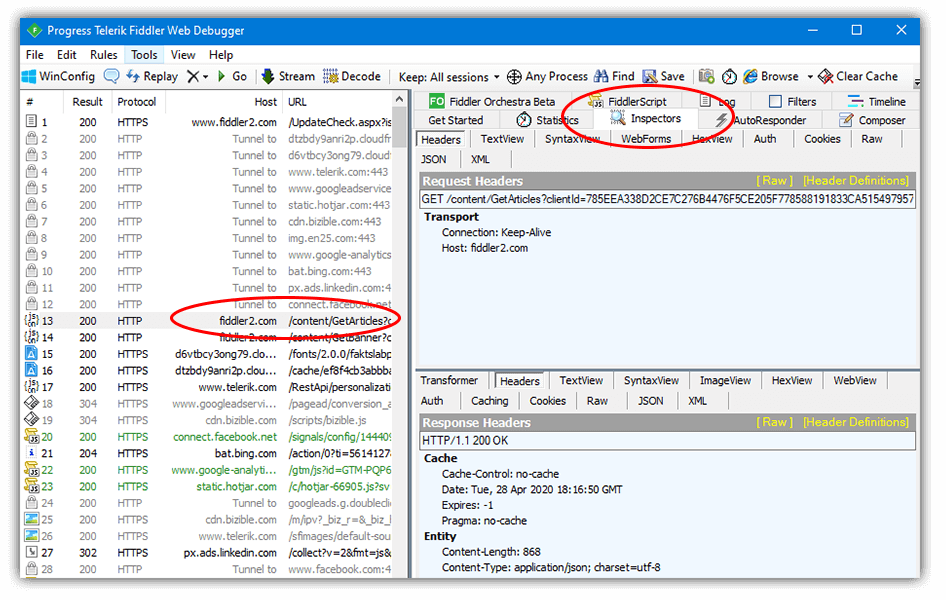Sort sessions by the Protocol column header
The image size is (946, 600).
137,102
